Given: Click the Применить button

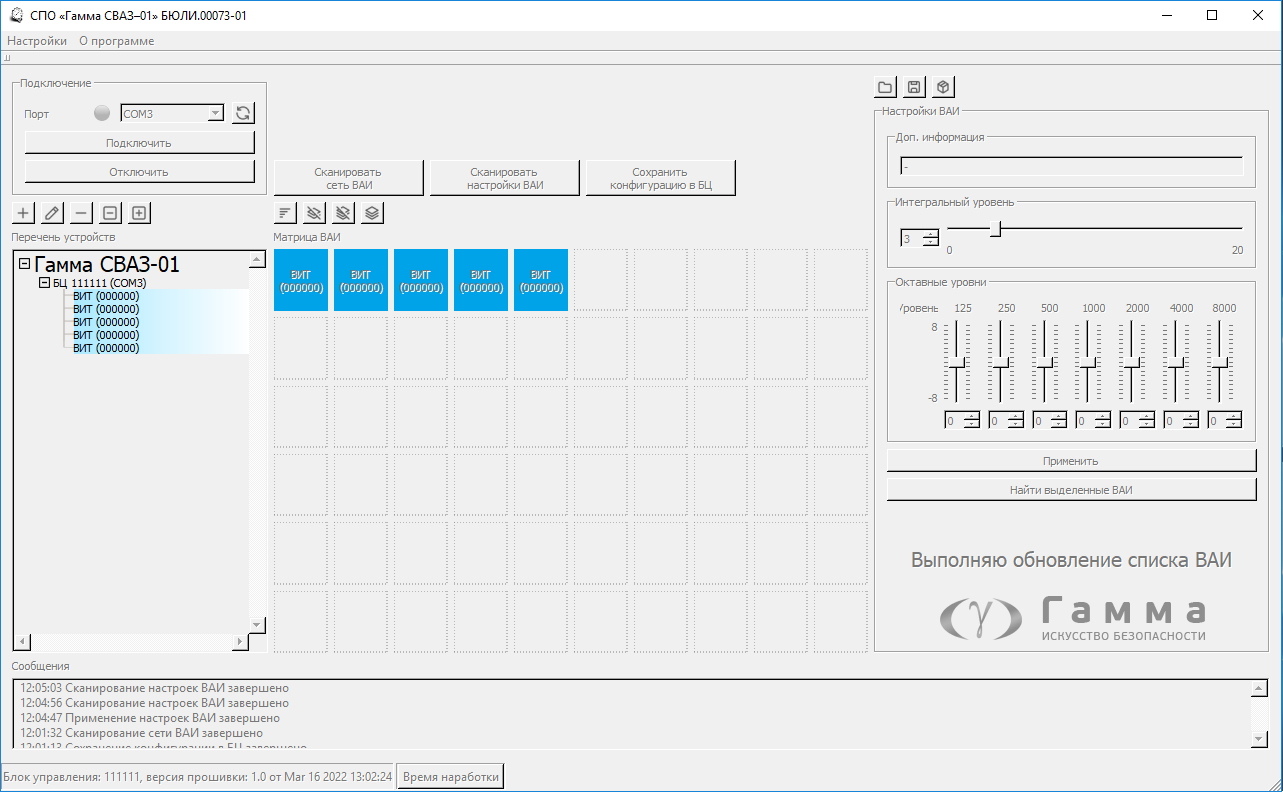Looking at the screenshot, I should click(1072, 461).
